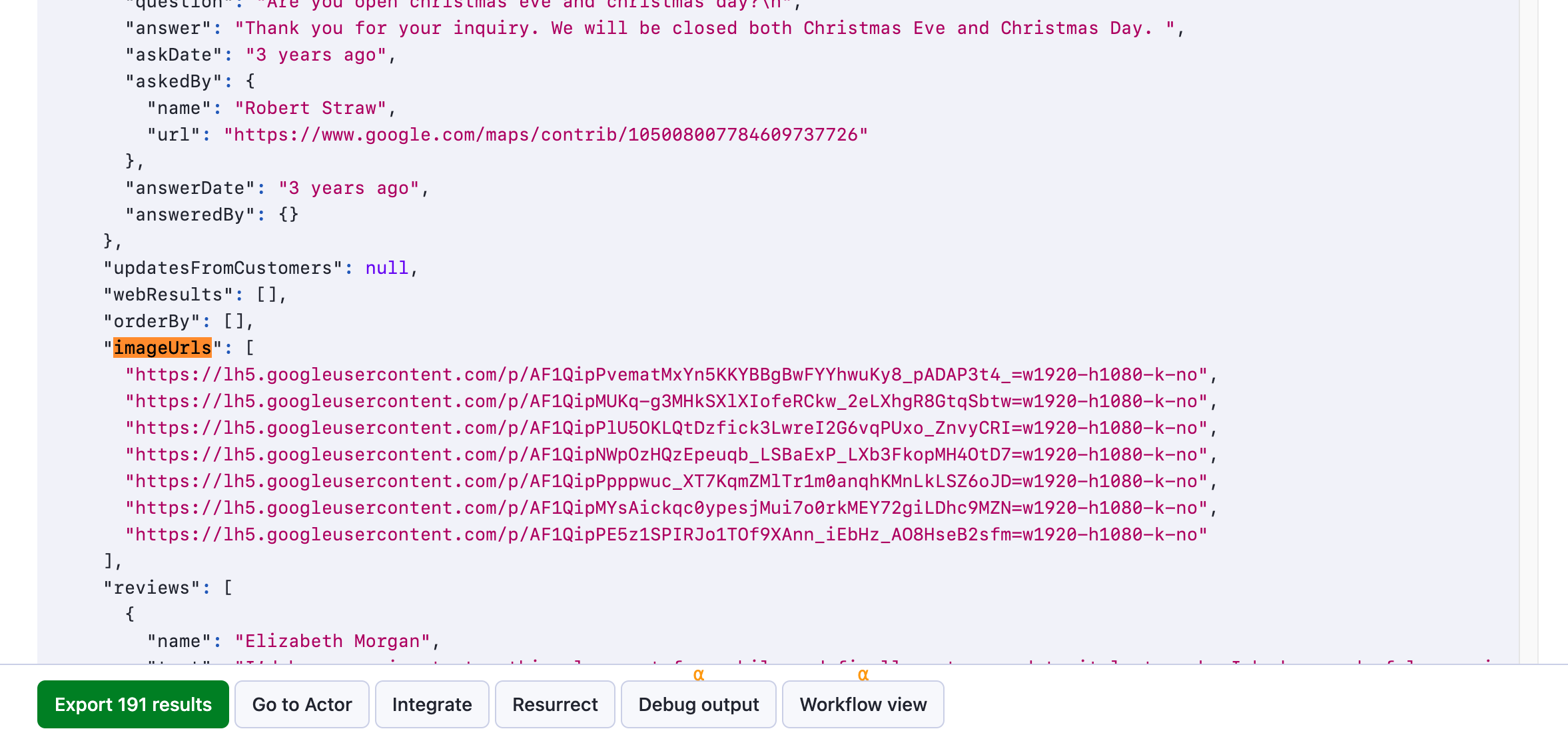Open the Go to Actor panel
Viewport: 1568px width, 741px height.
(301, 705)
